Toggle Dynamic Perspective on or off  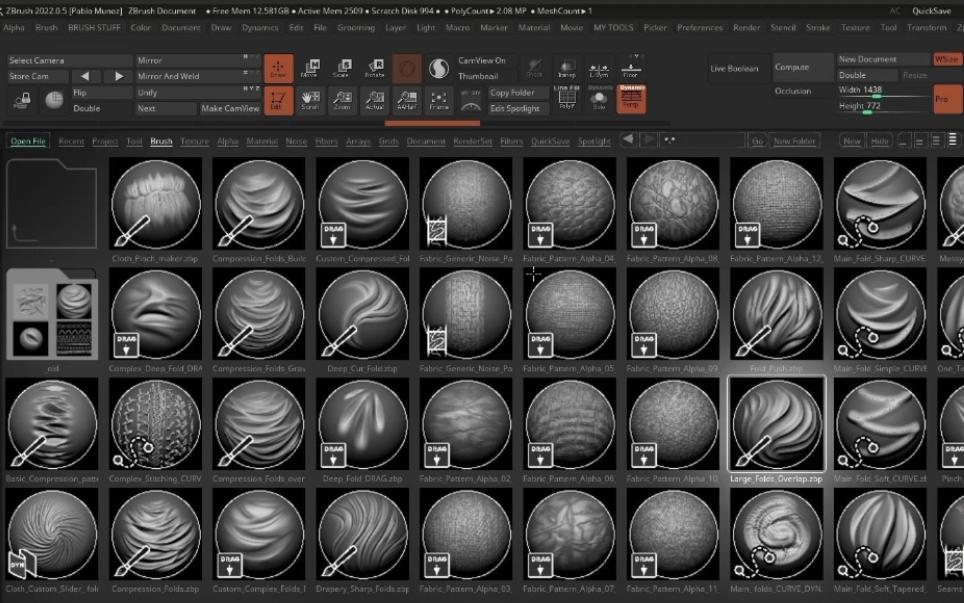[631, 99]
